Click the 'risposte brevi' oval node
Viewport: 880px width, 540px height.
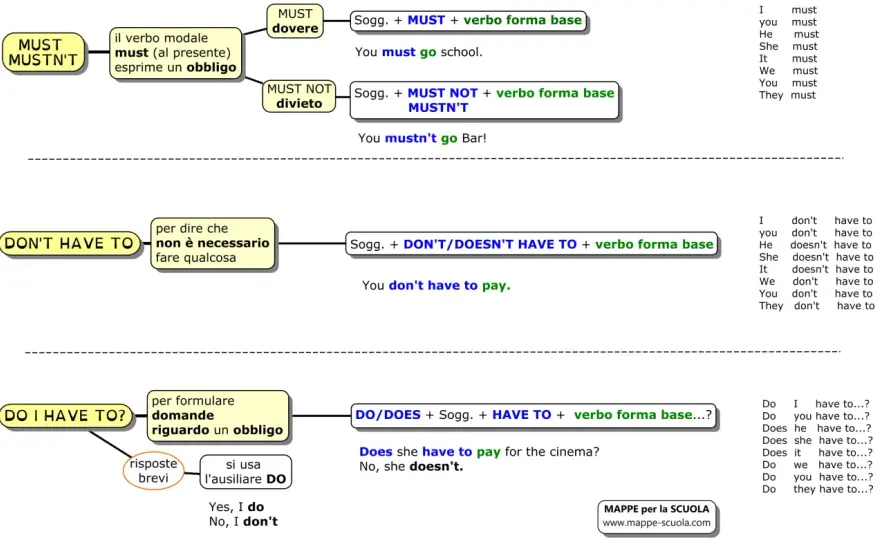[153, 471]
